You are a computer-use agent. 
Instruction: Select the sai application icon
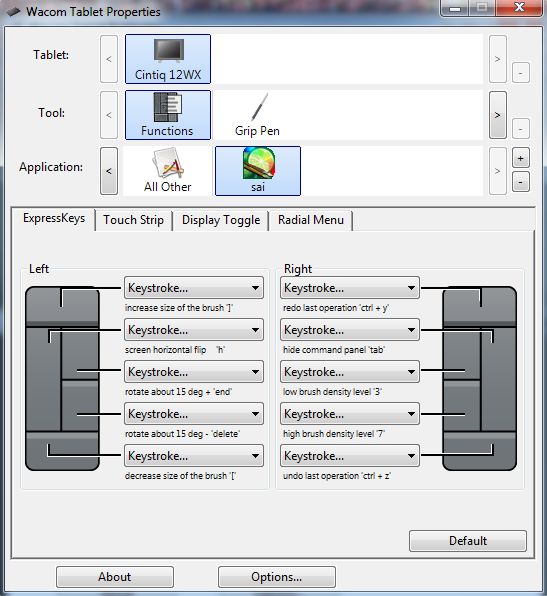[x=258, y=171]
